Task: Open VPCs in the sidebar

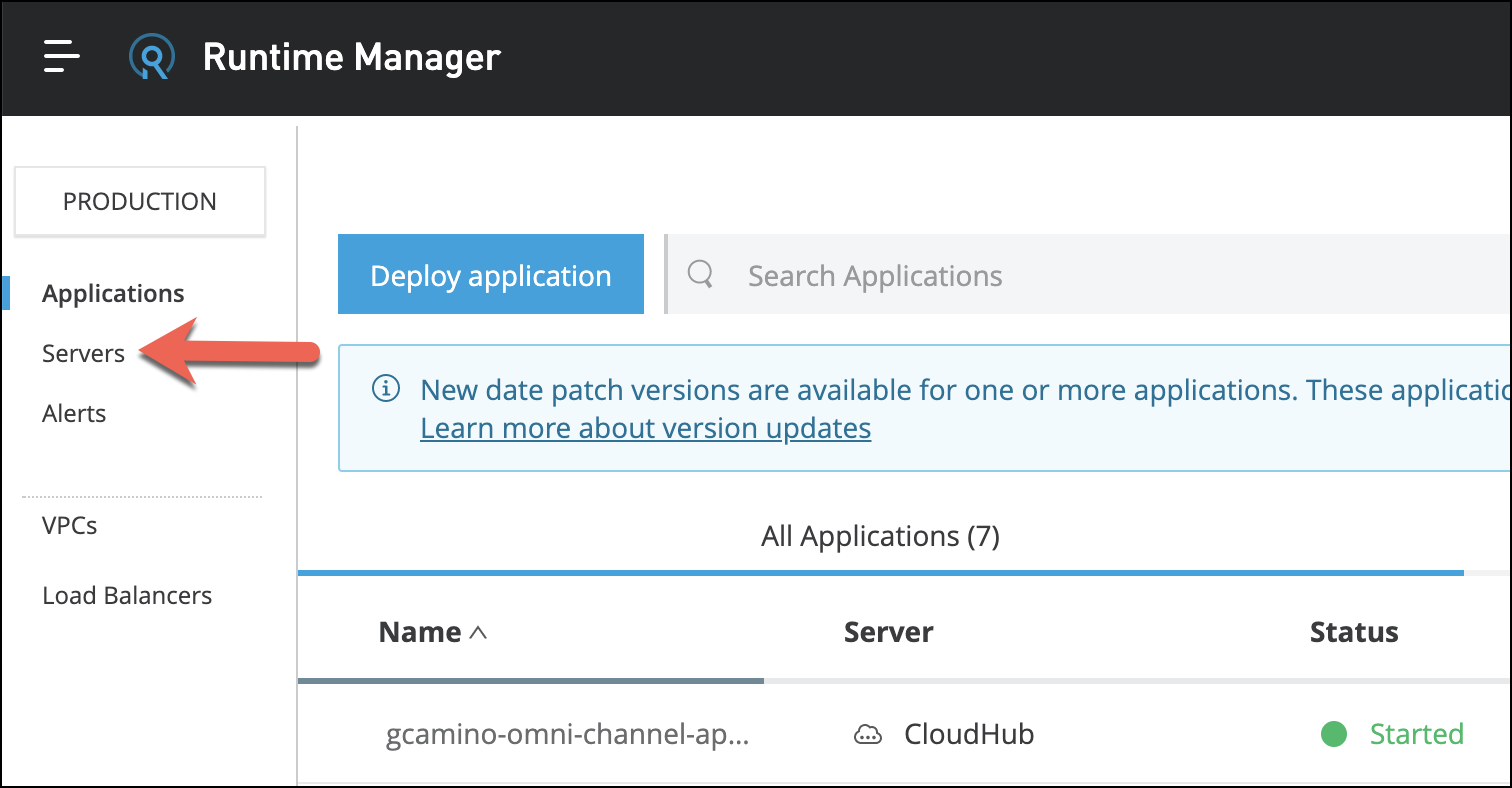Action: (x=70, y=525)
